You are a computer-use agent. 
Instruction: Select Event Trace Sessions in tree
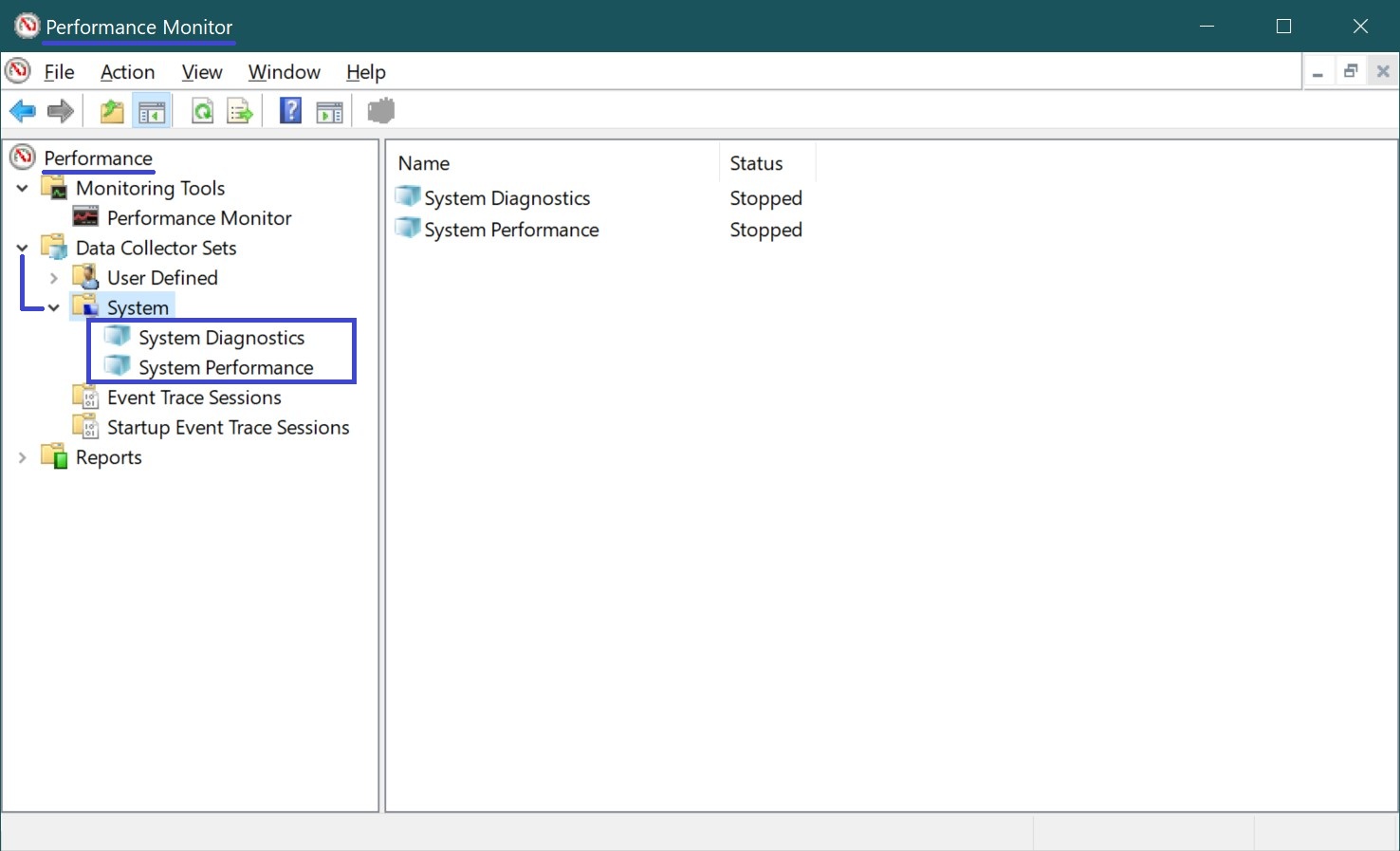coord(194,398)
